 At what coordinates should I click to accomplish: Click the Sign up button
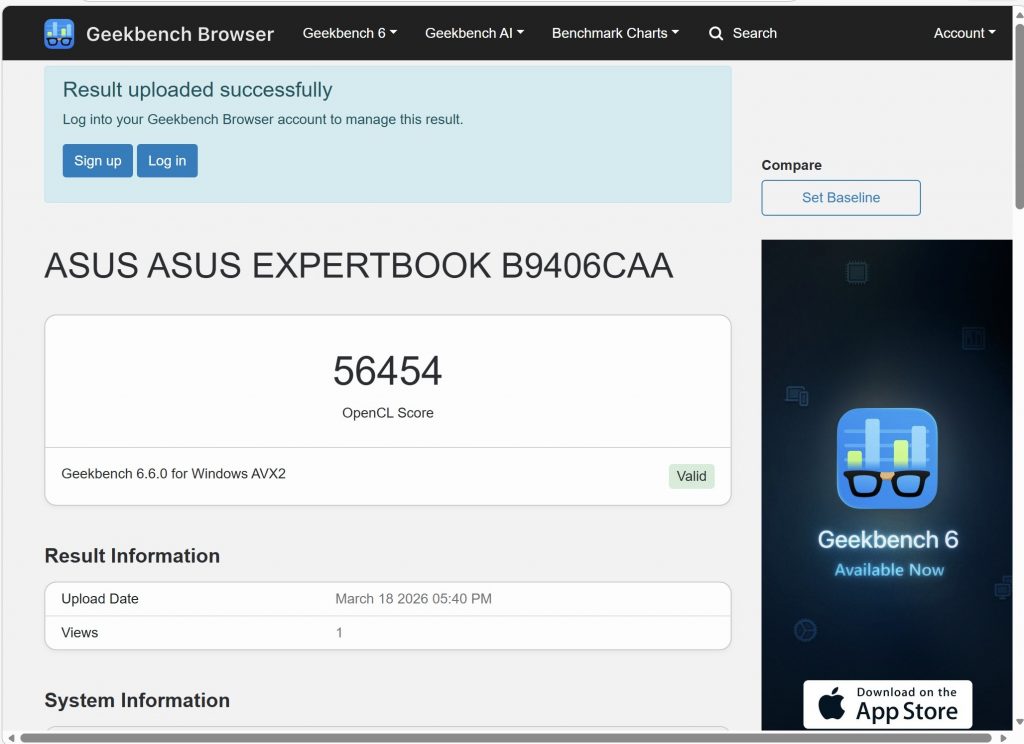[x=97, y=160]
